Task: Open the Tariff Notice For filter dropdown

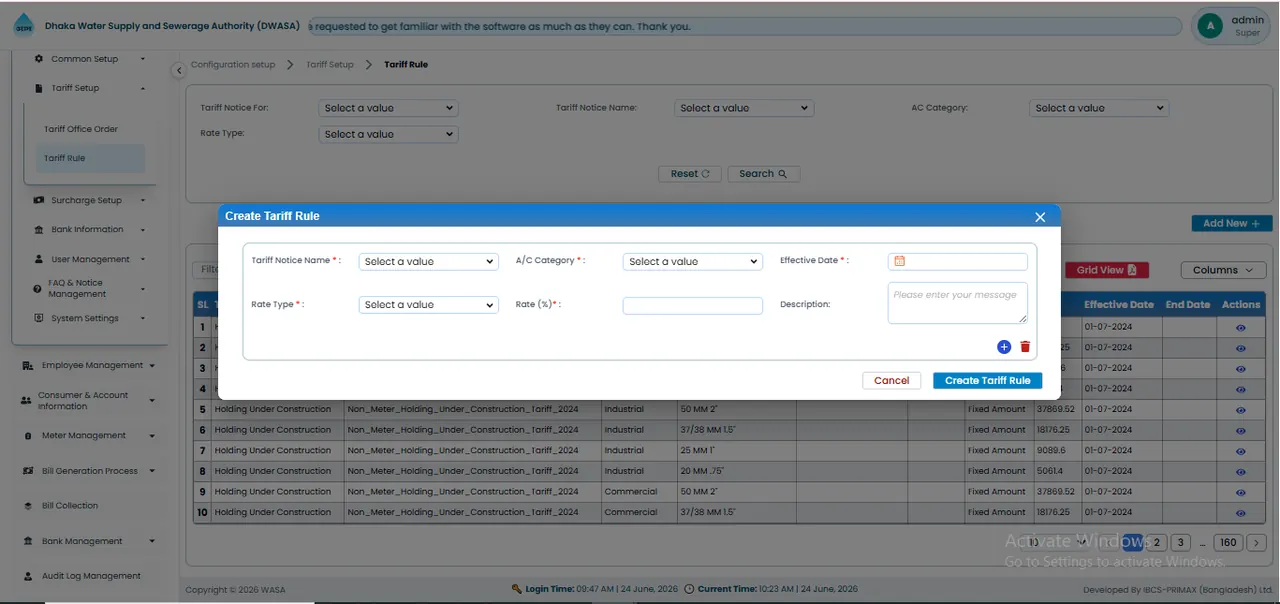Action: [x=388, y=108]
